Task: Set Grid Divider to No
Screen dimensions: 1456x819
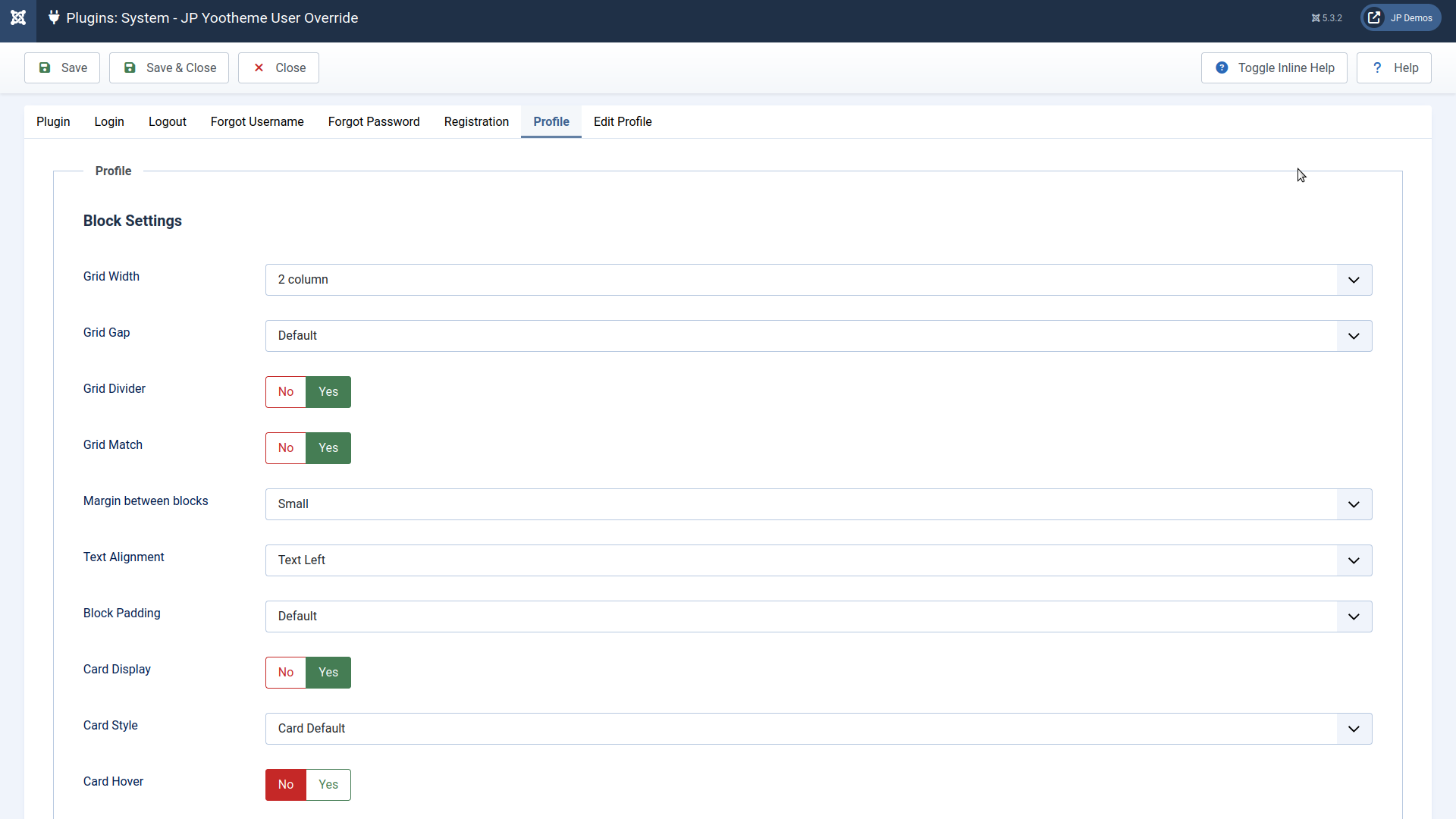Action: [286, 392]
